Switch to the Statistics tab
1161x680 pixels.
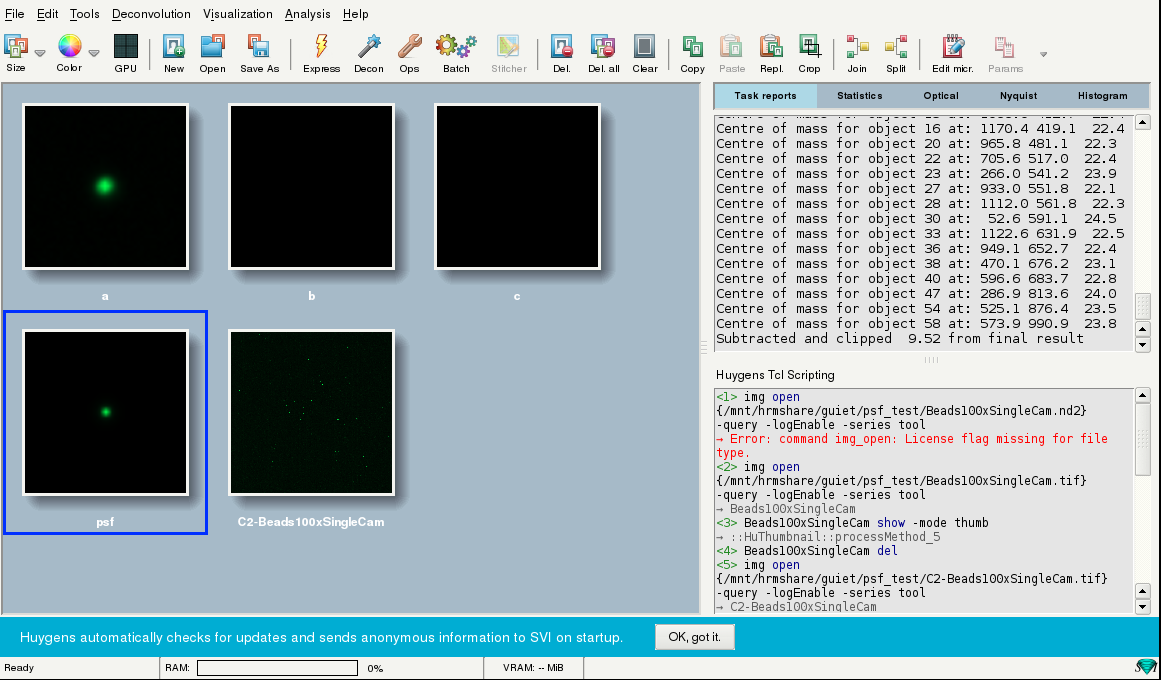[x=860, y=96]
